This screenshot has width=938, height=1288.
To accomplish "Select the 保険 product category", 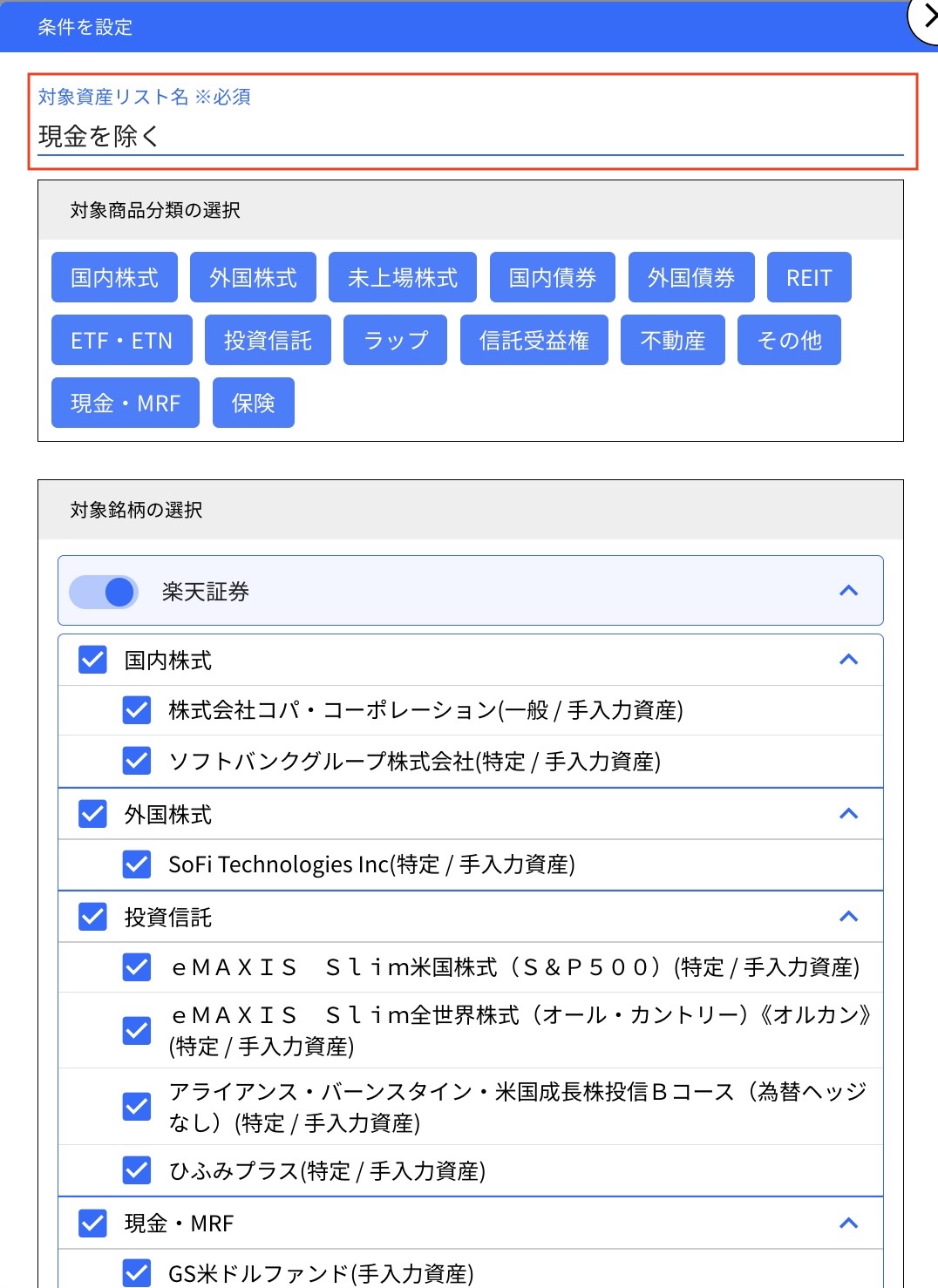I will [x=253, y=403].
